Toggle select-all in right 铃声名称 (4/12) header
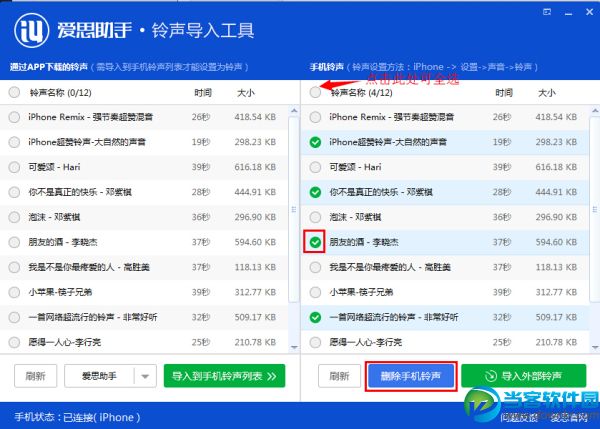 [315, 92]
